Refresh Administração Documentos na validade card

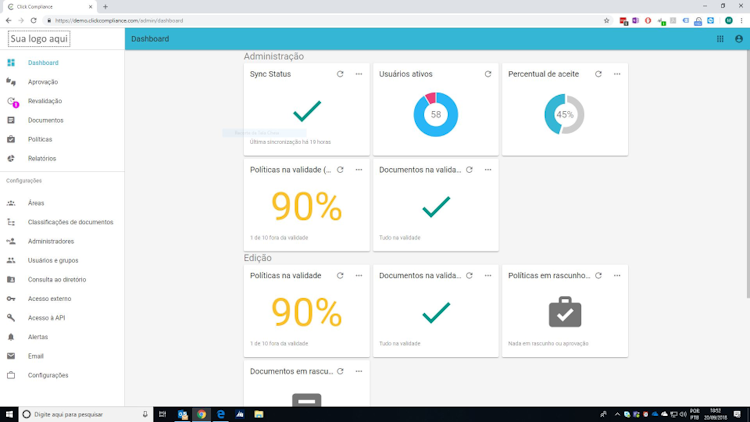(469, 170)
